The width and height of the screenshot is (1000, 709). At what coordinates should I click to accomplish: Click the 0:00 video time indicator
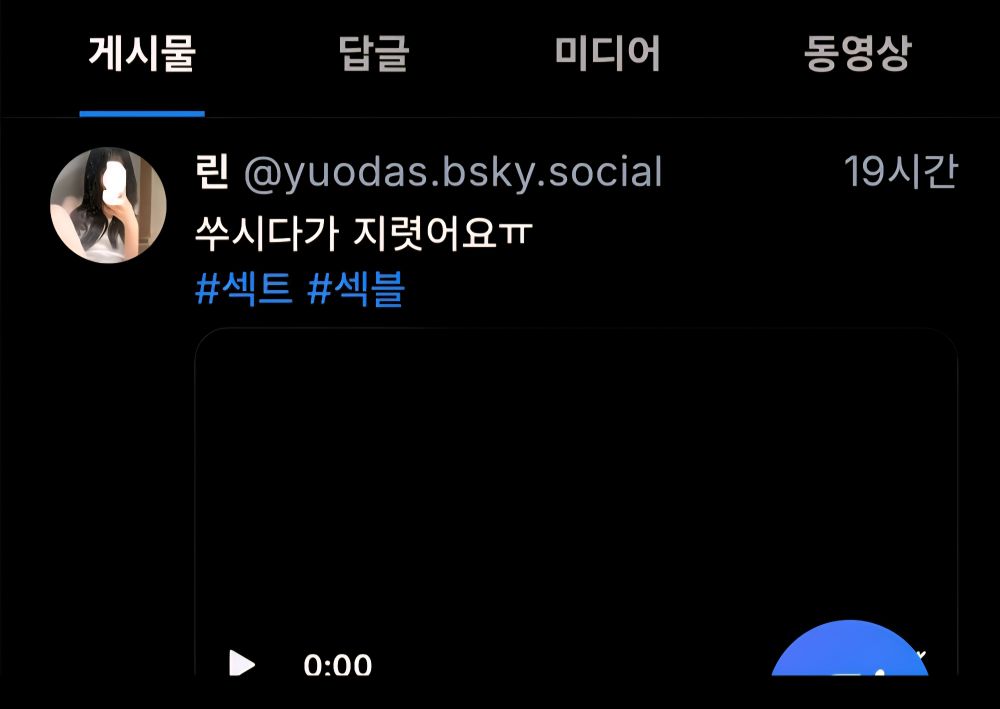tap(337, 664)
